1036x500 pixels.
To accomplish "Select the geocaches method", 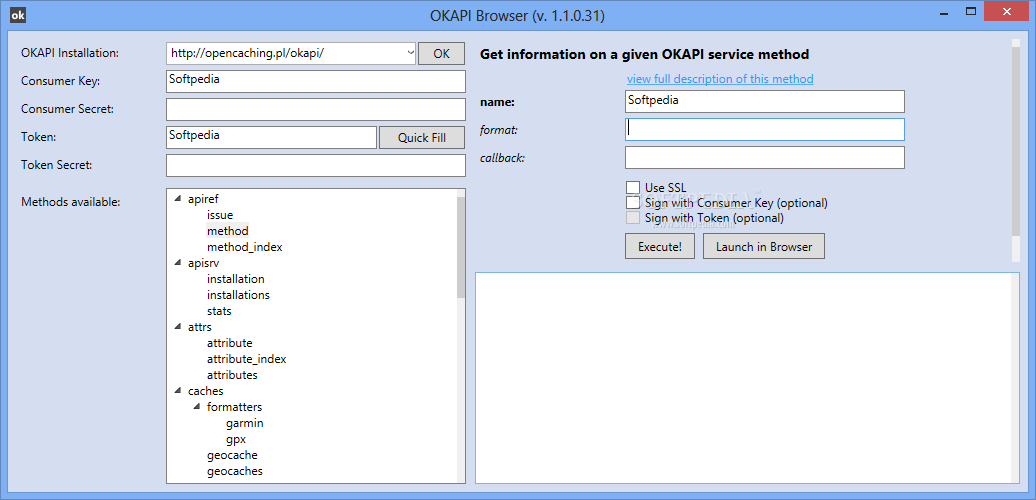I will [x=235, y=471].
